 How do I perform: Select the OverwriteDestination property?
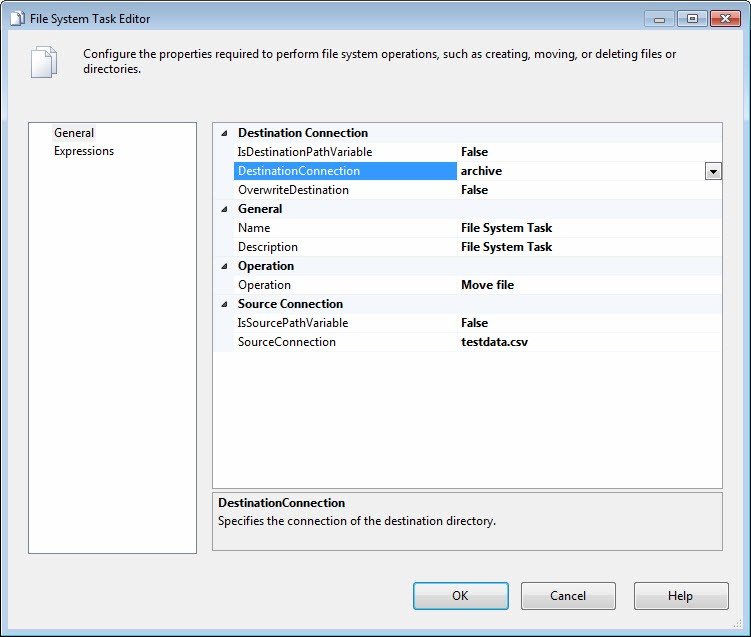[x=293, y=190]
